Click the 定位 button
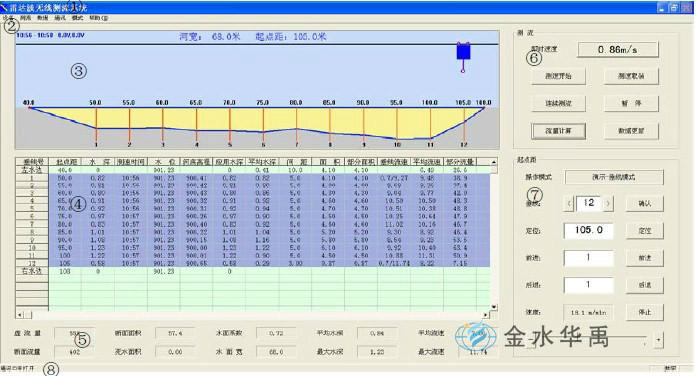The height and width of the screenshot is (376, 696). pyautogui.click(x=645, y=231)
